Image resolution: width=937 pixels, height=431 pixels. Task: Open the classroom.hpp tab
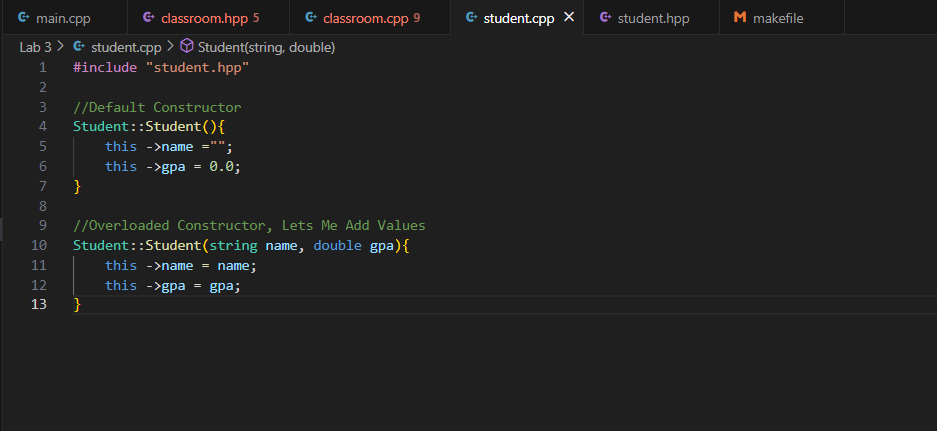click(x=209, y=18)
